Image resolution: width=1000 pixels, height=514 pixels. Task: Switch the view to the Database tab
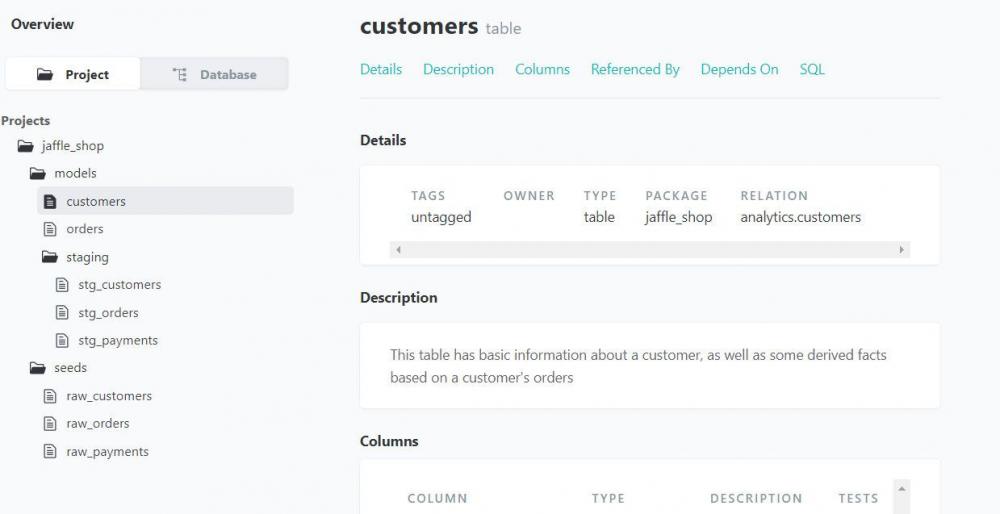click(x=214, y=75)
